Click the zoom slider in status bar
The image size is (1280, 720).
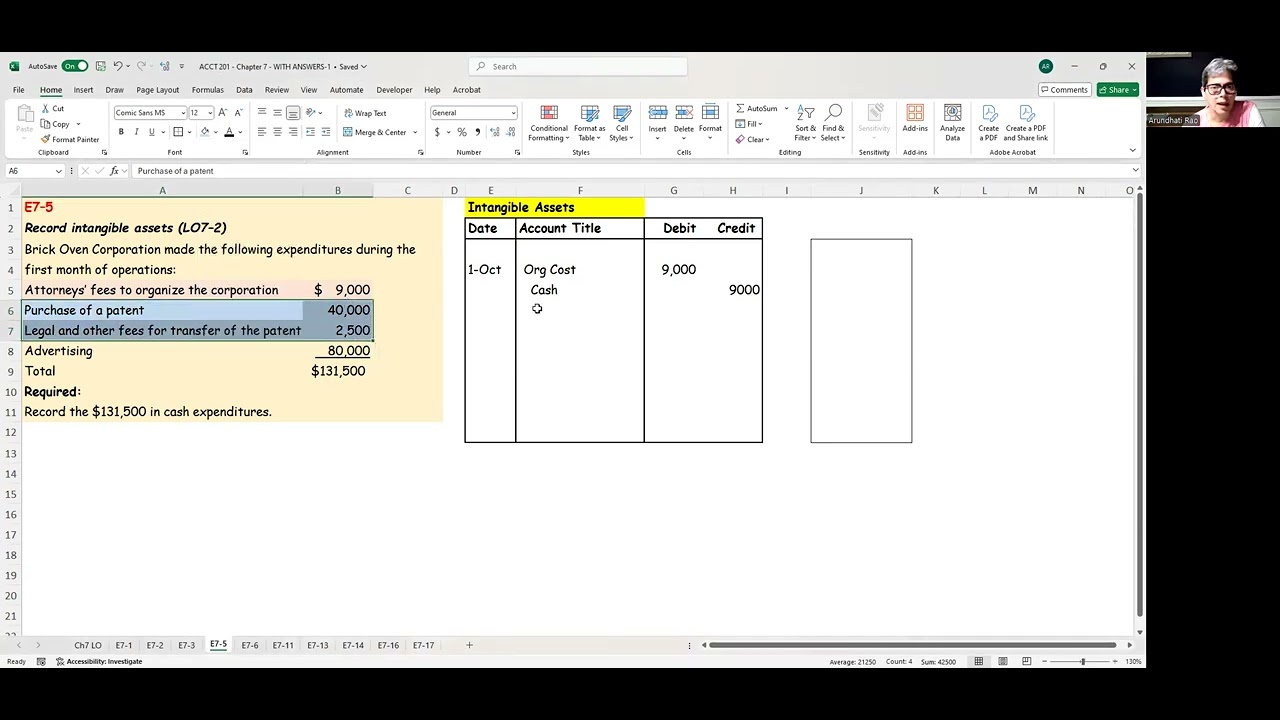1083,662
